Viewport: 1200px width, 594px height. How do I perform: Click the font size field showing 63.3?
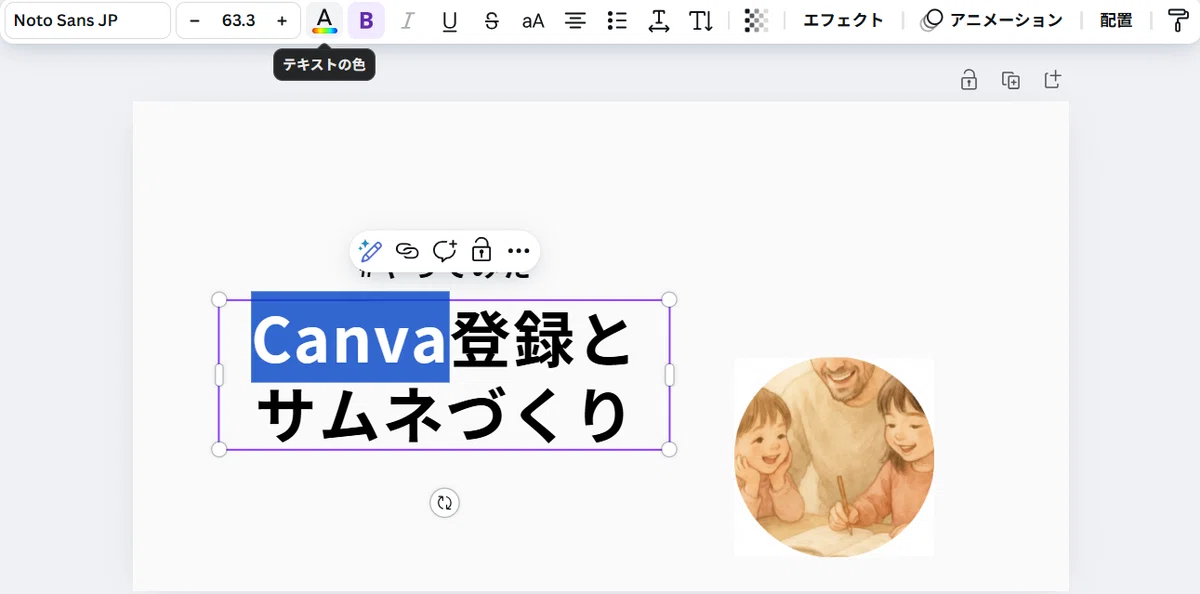(x=238, y=20)
